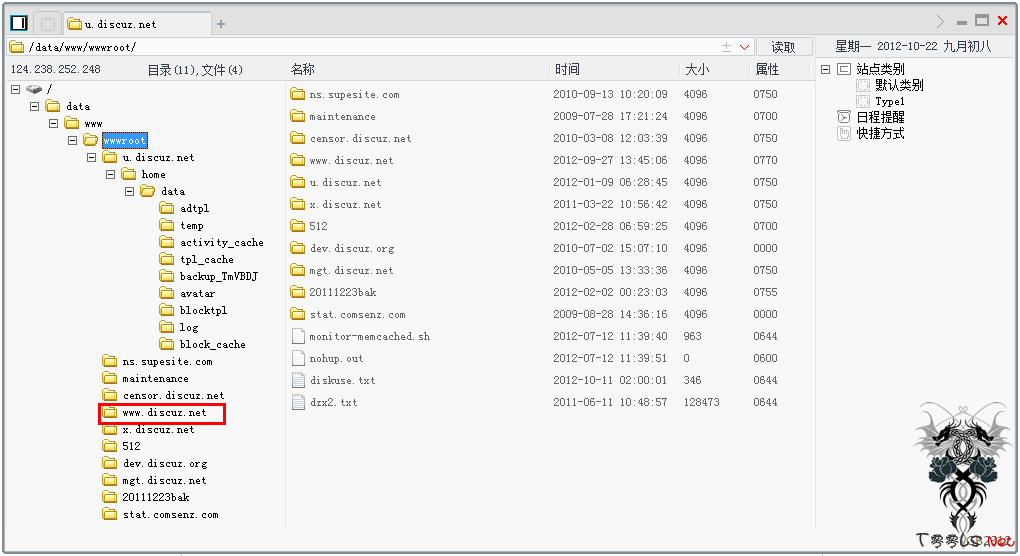Collapse the root / tree node
1020x556 pixels.
pyautogui.click(x=16, y=89)
